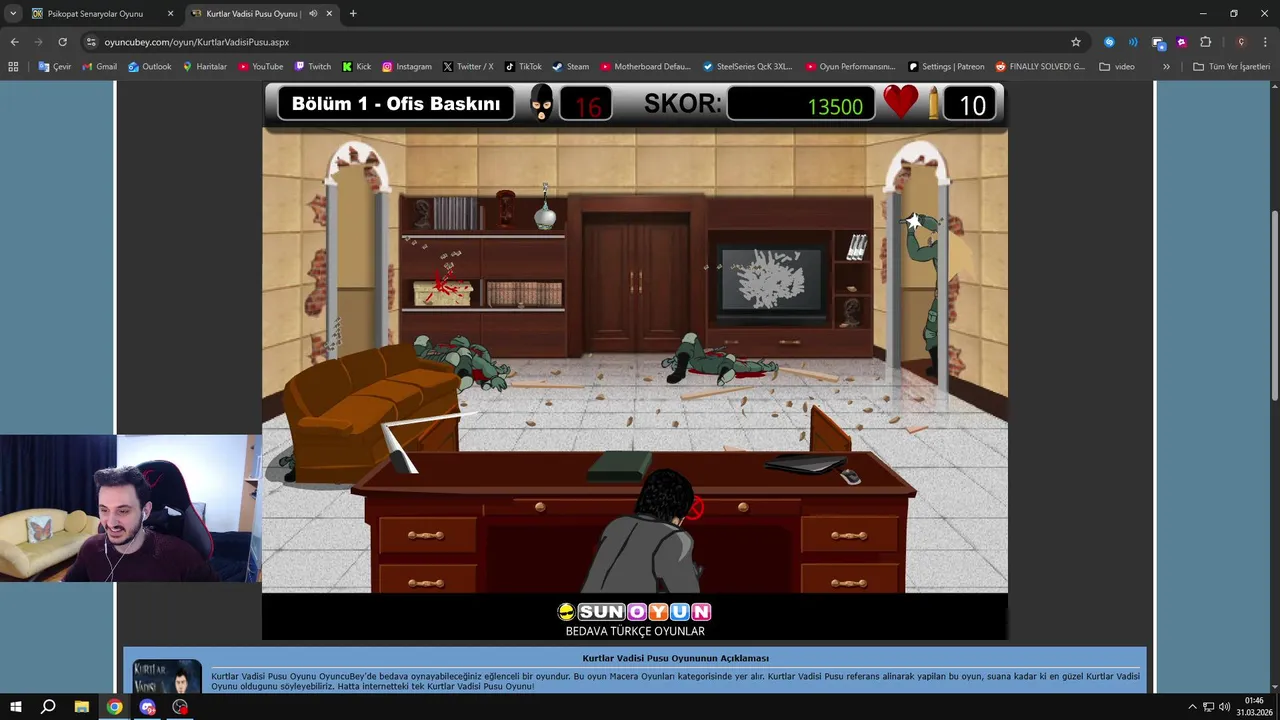Click the blue circular extension icon
The height and width of the screenshot is (720, 1280).
point(1109,42)
